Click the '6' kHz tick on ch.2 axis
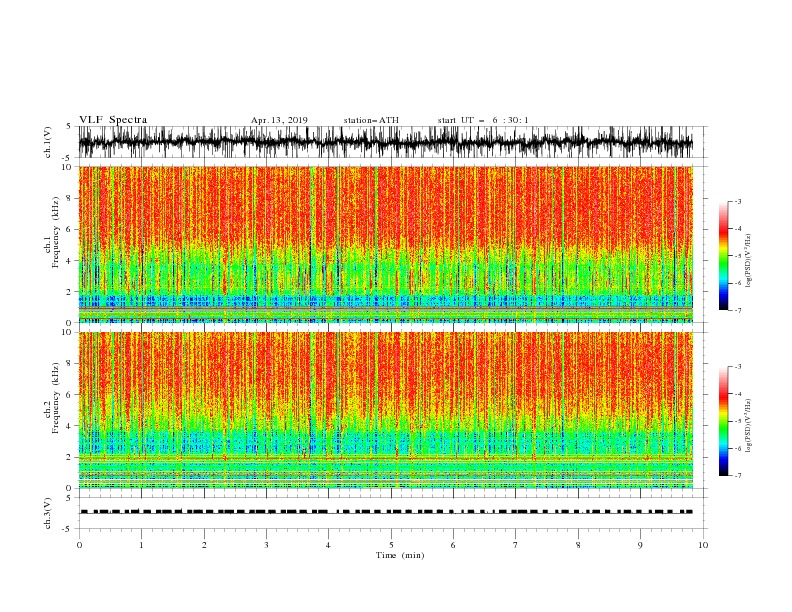The image size is (792, 612). [70, 395]
